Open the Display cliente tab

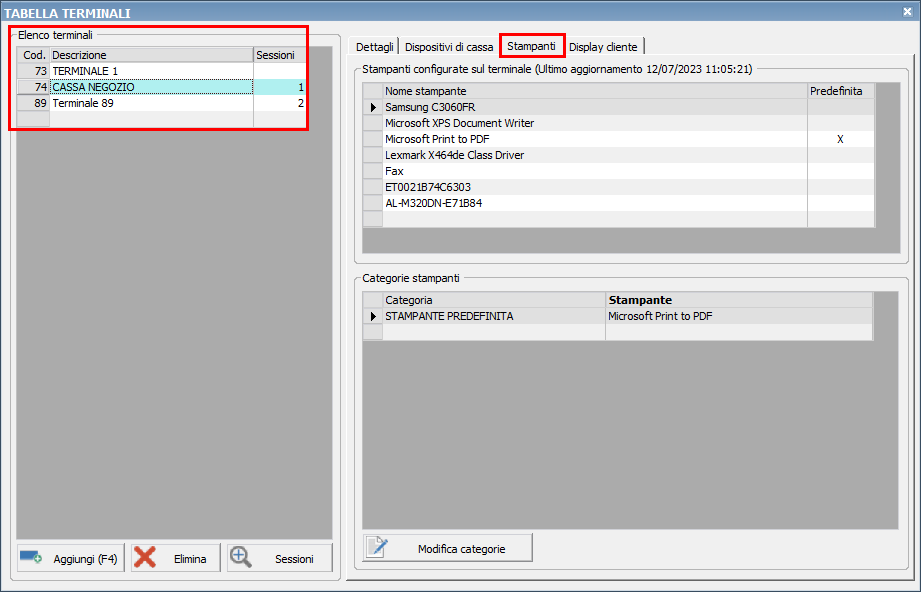pyautogui.click(x=603, y=46)
